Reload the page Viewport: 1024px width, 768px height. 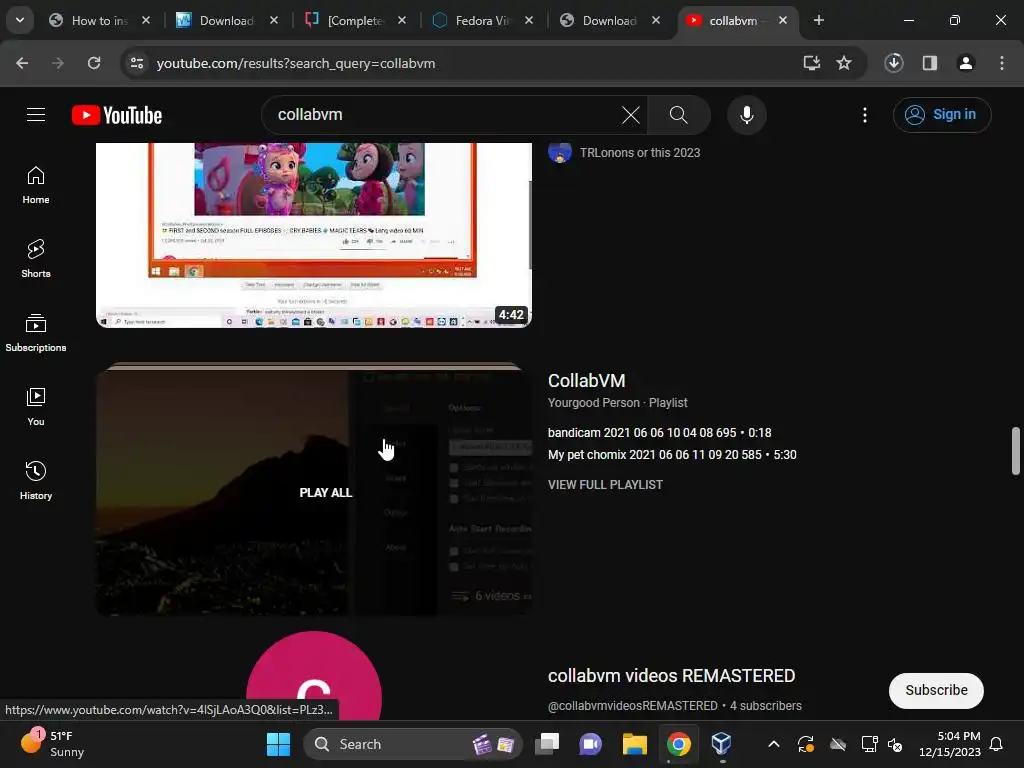94,63
